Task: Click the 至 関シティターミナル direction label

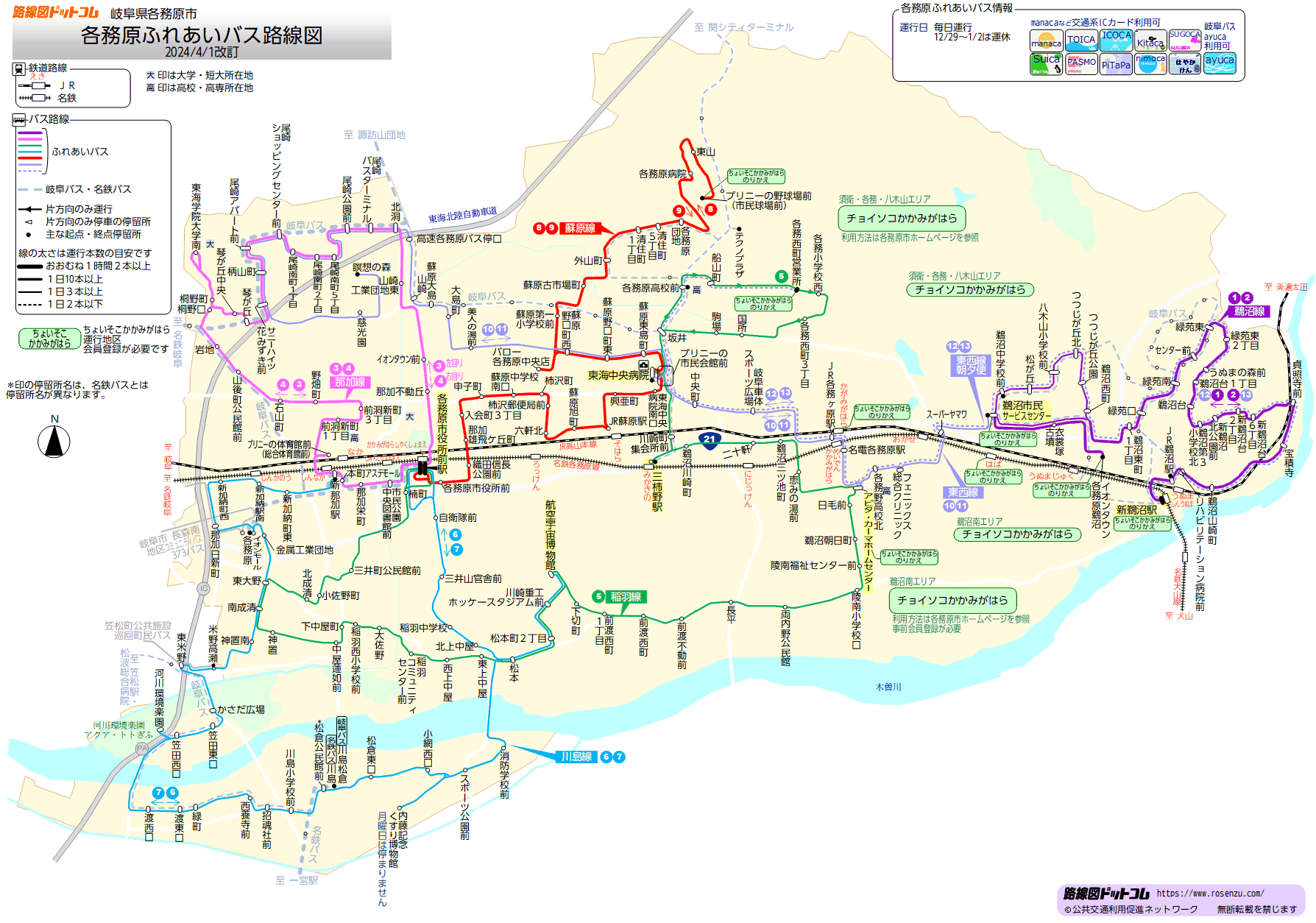Action: click(744, 27)
